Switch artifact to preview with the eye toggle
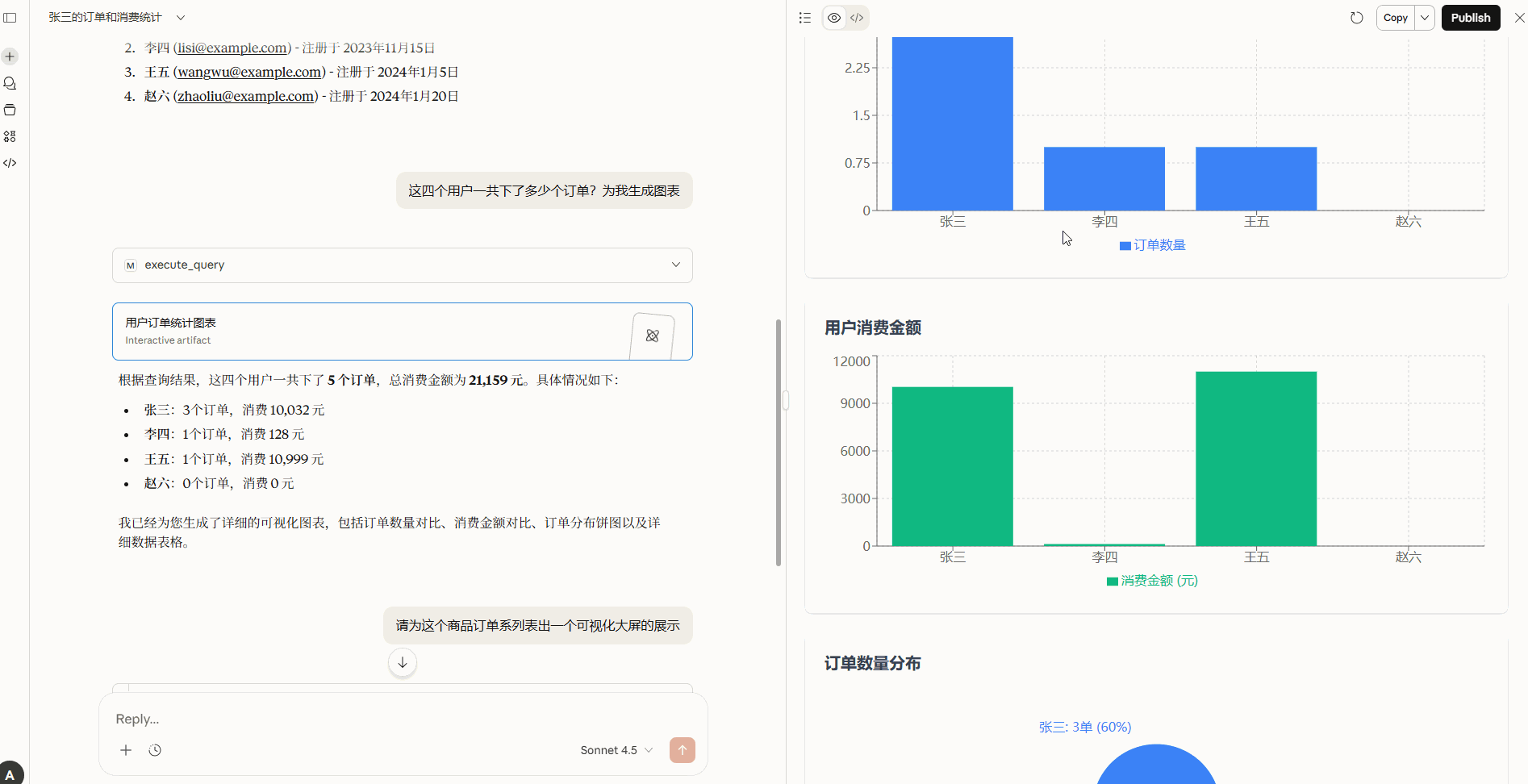 tap(834, 17)
